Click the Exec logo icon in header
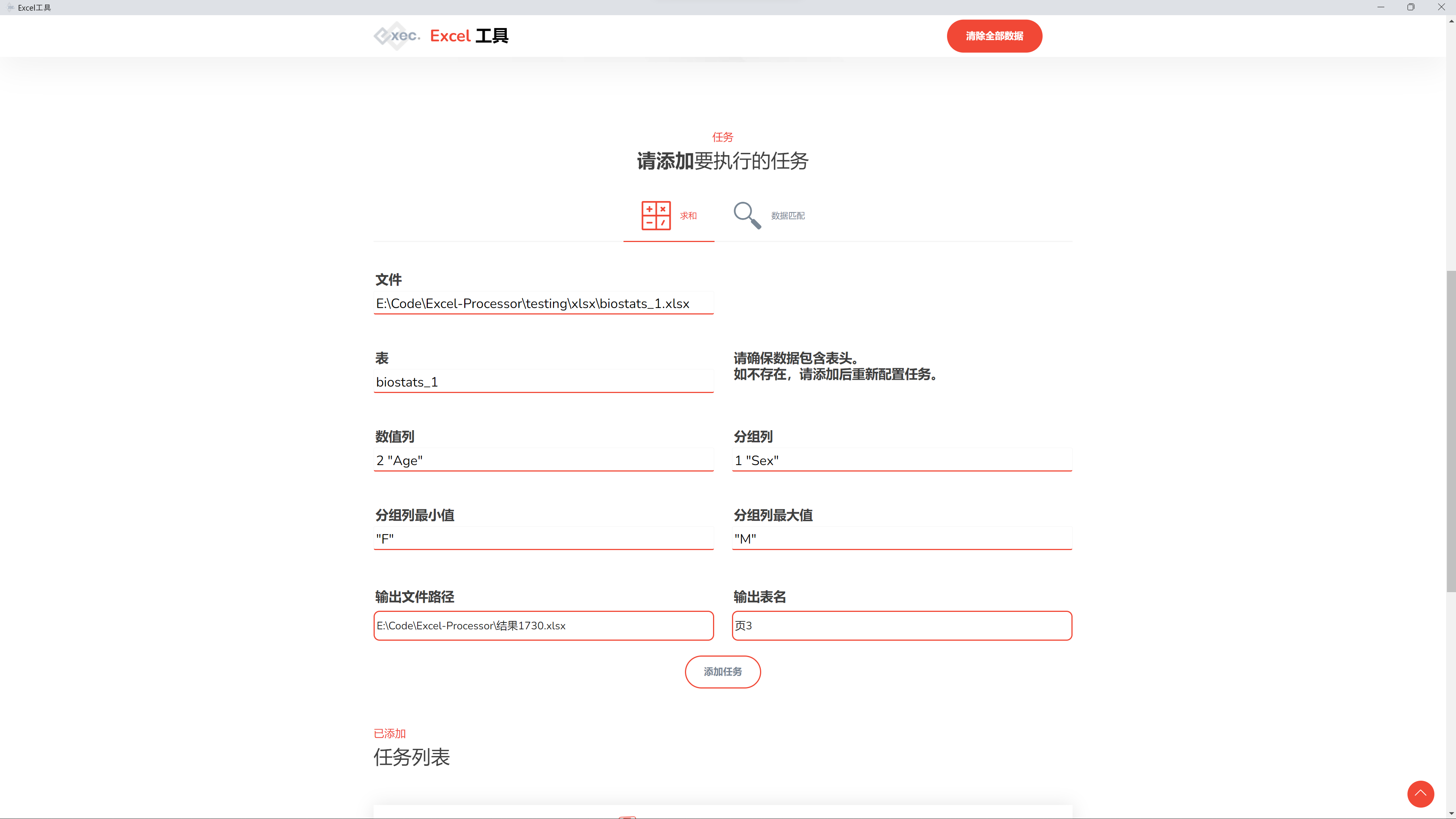Image resolution: width=1456 pixels, height=819 pixels. (396, 36)
